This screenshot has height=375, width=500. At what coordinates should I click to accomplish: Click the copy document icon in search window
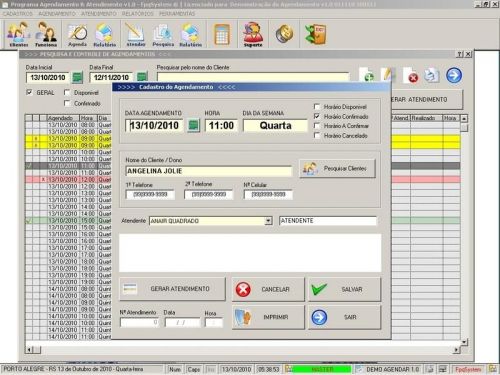(x=431, y=75)
